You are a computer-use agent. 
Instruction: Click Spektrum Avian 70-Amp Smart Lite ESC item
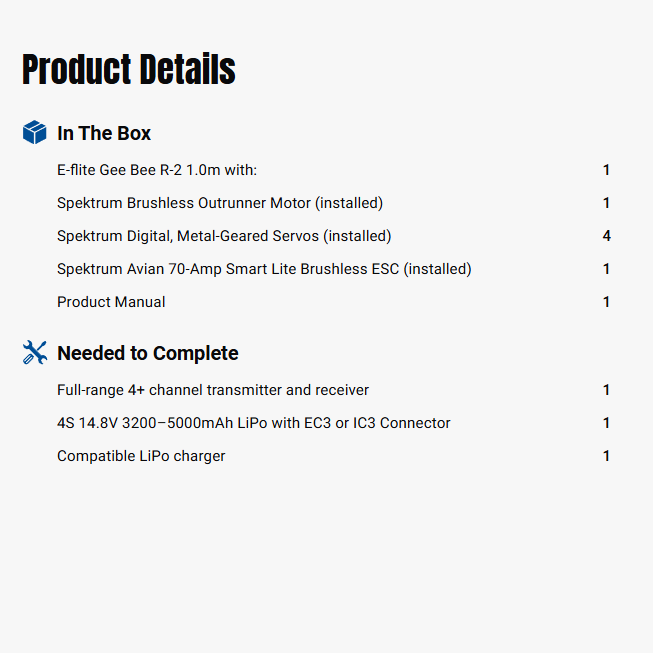pyautogui.click(x=264, y=269)
